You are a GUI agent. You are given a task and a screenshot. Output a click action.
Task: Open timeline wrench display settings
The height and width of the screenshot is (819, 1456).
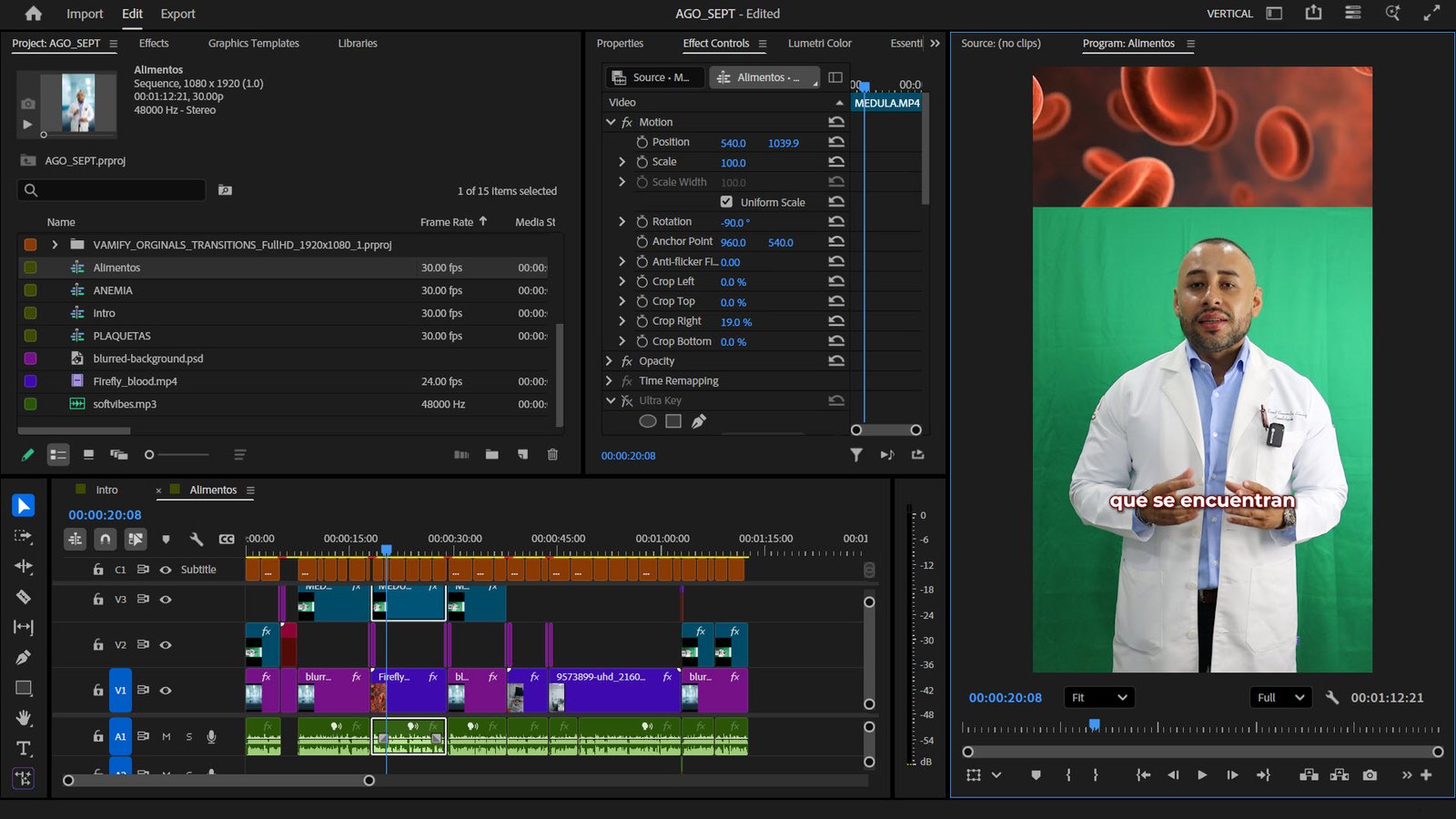(196, 539)
